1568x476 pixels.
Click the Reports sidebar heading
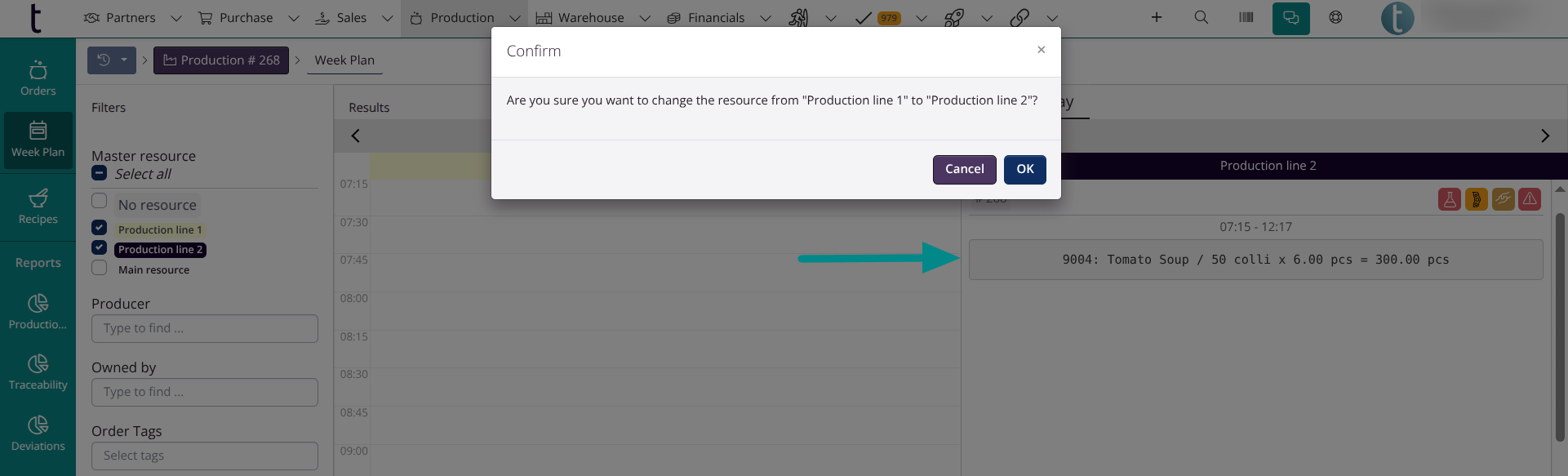[38, 263]
